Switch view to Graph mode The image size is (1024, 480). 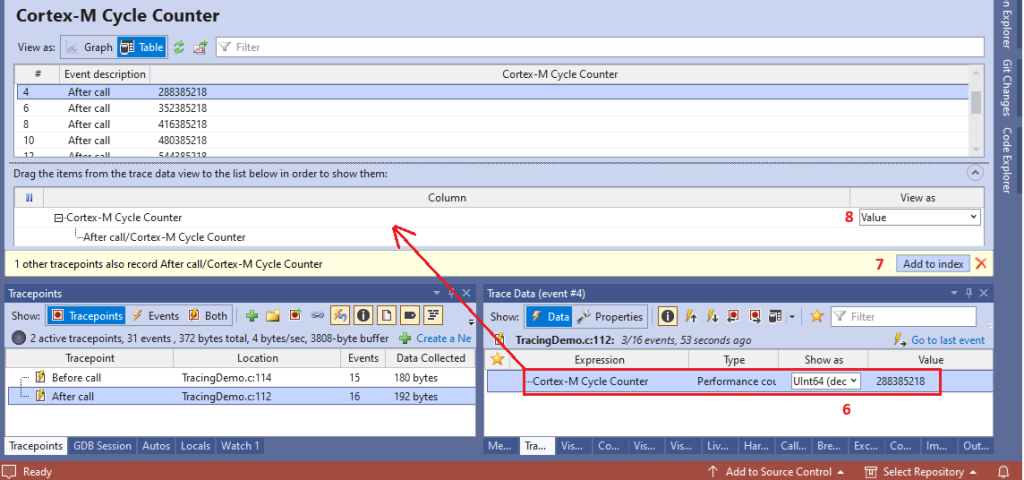point(88,47)
